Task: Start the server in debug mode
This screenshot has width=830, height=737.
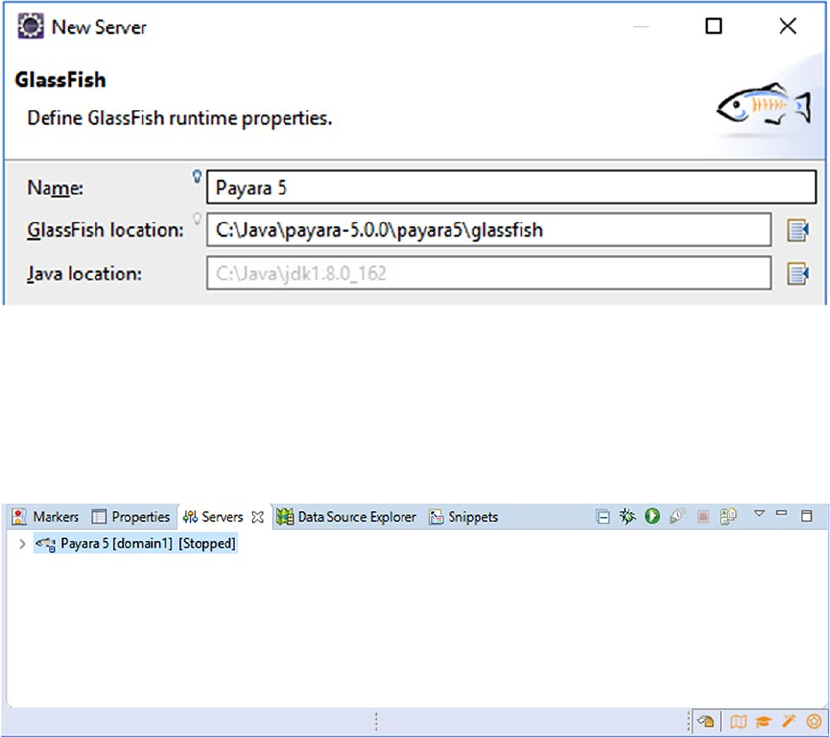Action: [x=627, y=516]
